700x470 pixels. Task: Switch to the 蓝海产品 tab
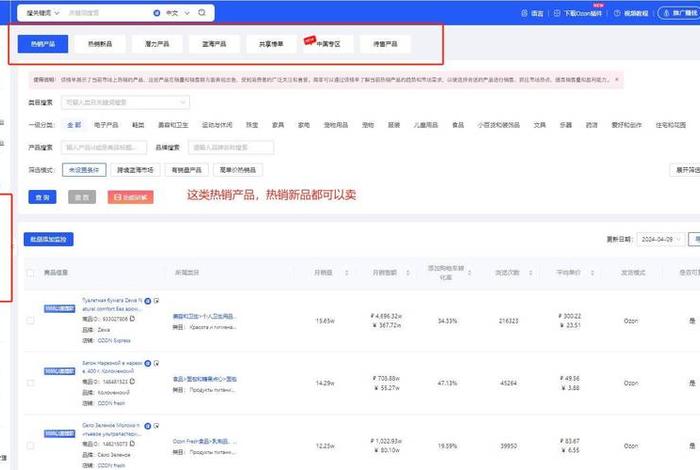coord(214,44)
